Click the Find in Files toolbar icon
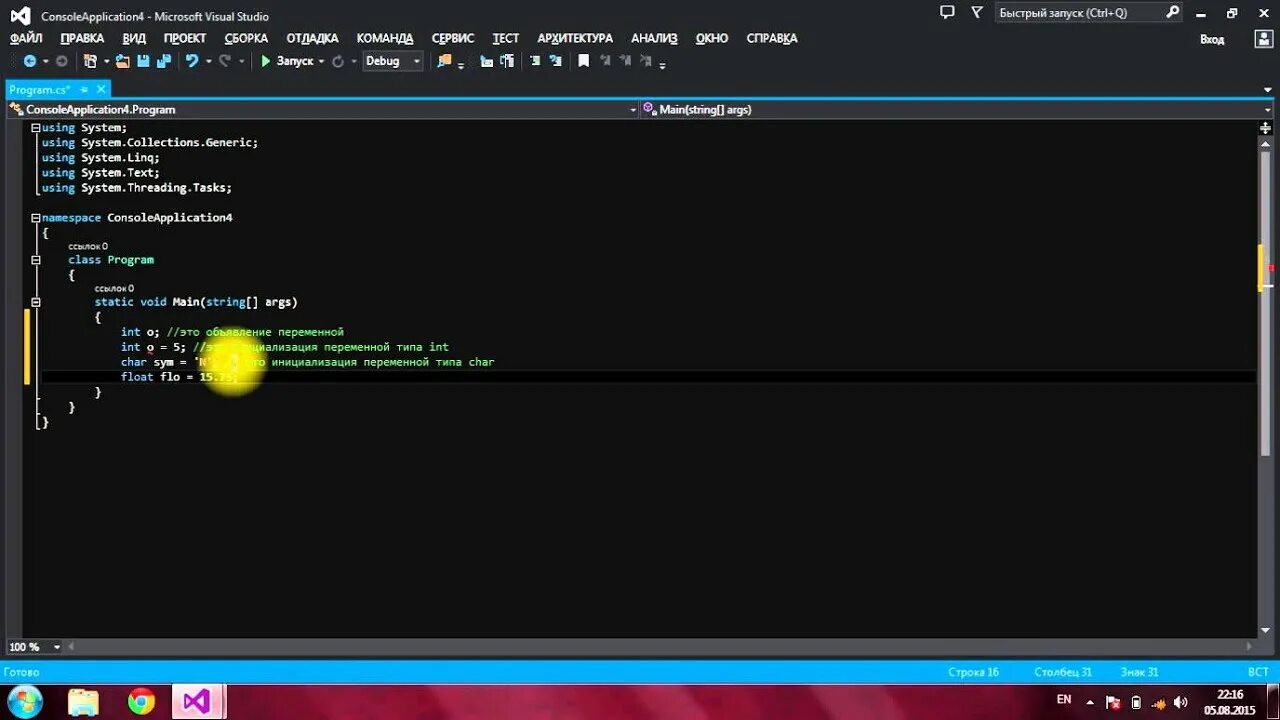Image resolution: width=1280 pixels, height=720 pixels. coord(444,61)
